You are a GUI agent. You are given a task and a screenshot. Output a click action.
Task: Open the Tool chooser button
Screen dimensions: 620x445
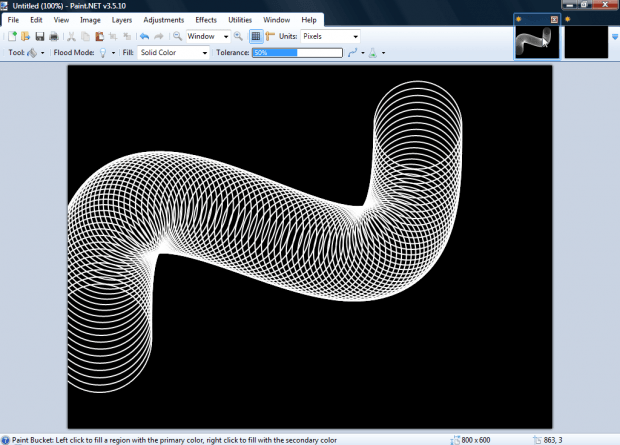point(35,52)
